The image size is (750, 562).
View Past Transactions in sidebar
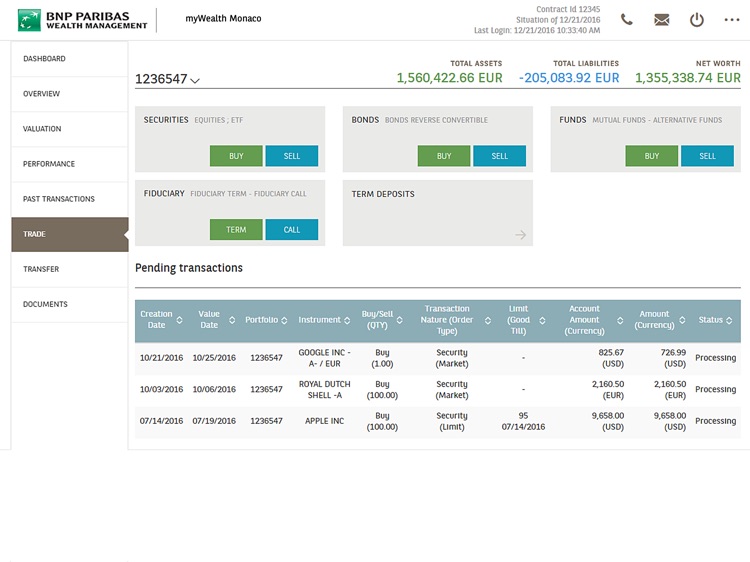pos(70,199)
